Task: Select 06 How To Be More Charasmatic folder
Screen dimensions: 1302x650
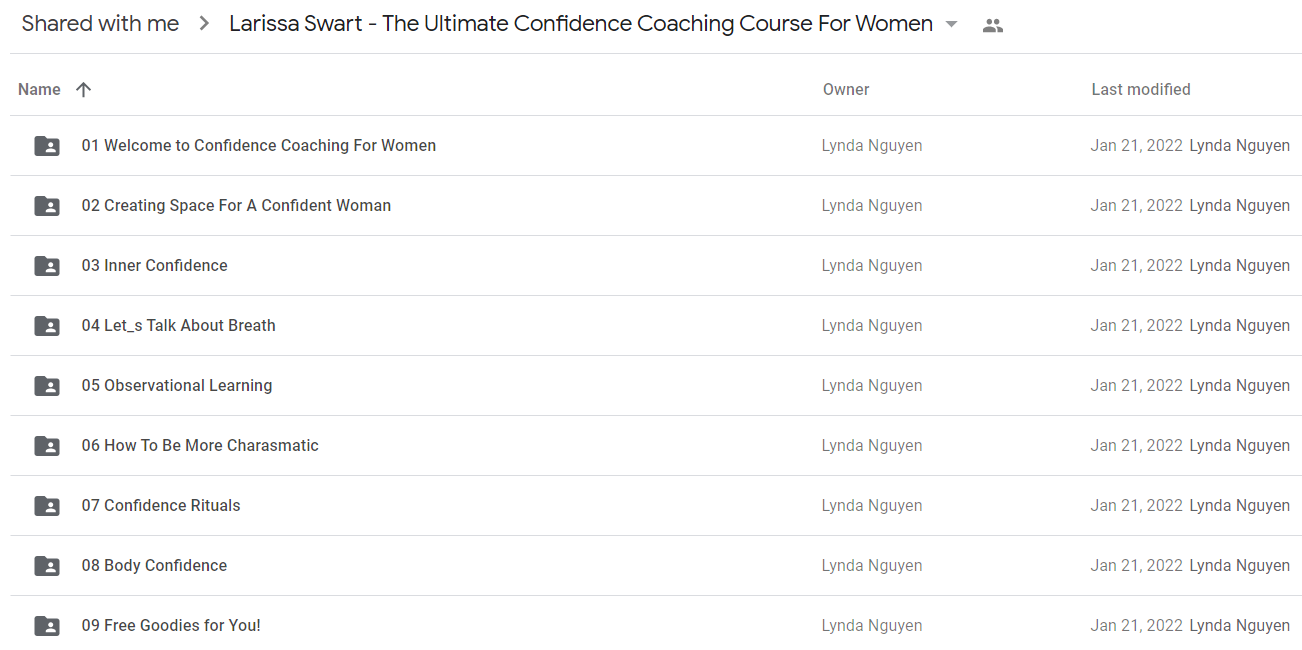Action: click(x=200, y=445)
